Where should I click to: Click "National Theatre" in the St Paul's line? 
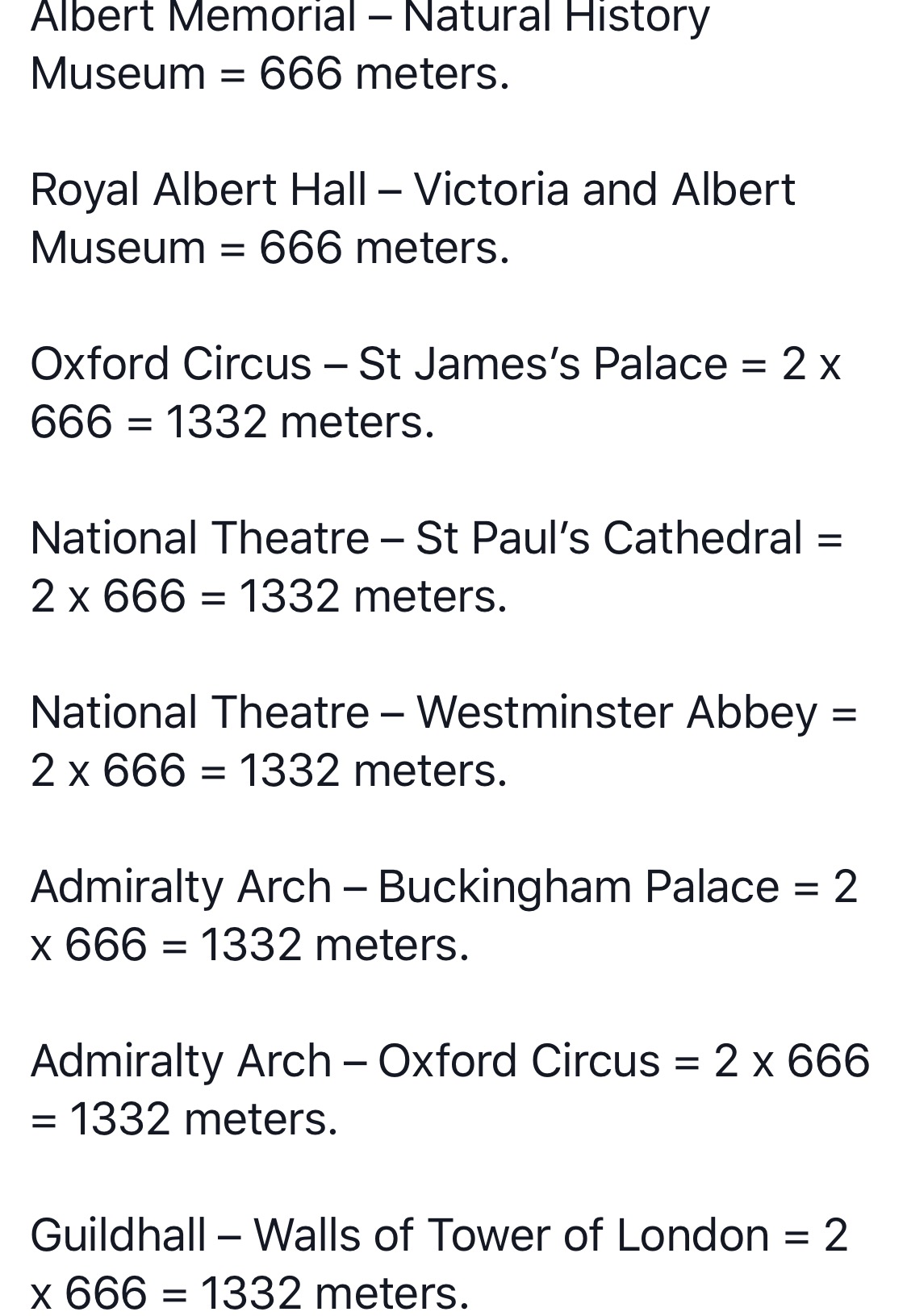pyautogui.click(x=200, y=538)
